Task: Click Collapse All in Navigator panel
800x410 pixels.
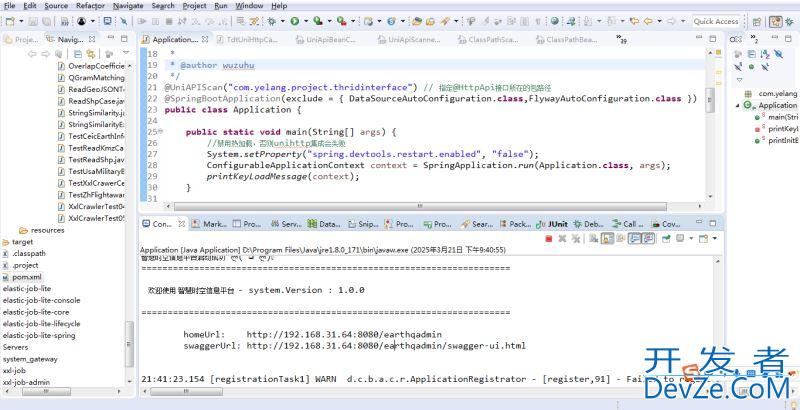Action: [x=78, y=54]
